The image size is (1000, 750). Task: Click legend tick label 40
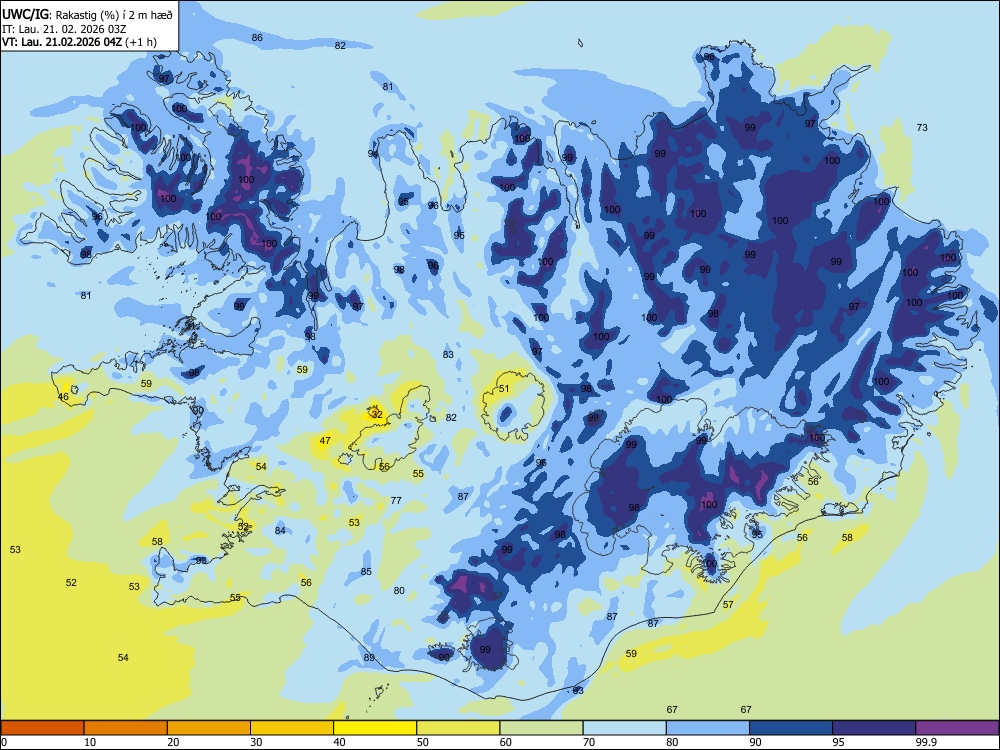click(339, 742)
